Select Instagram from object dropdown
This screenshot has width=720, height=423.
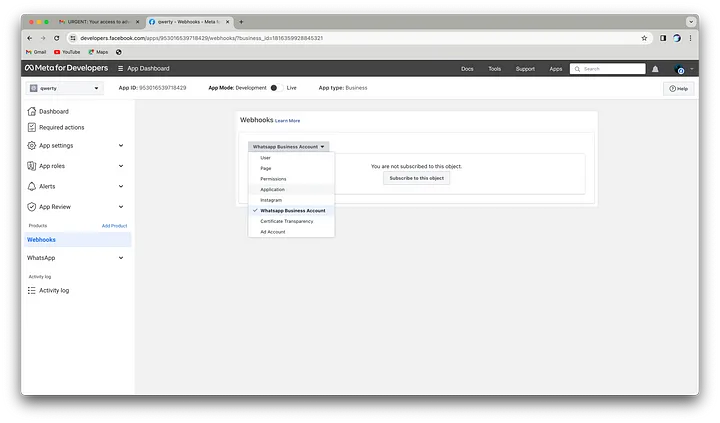[291, 200]
